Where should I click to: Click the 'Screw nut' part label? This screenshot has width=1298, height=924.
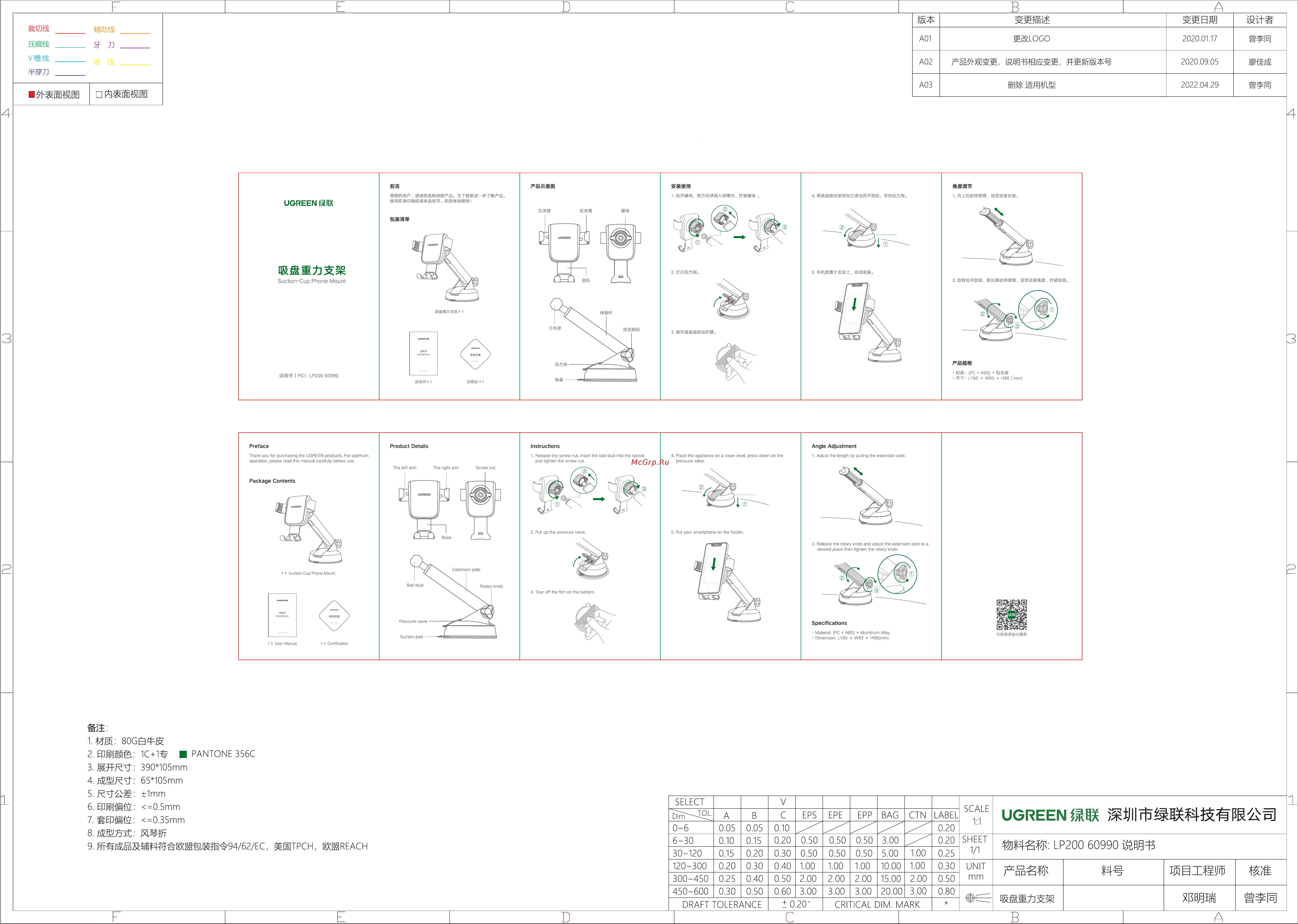(485, 468)
